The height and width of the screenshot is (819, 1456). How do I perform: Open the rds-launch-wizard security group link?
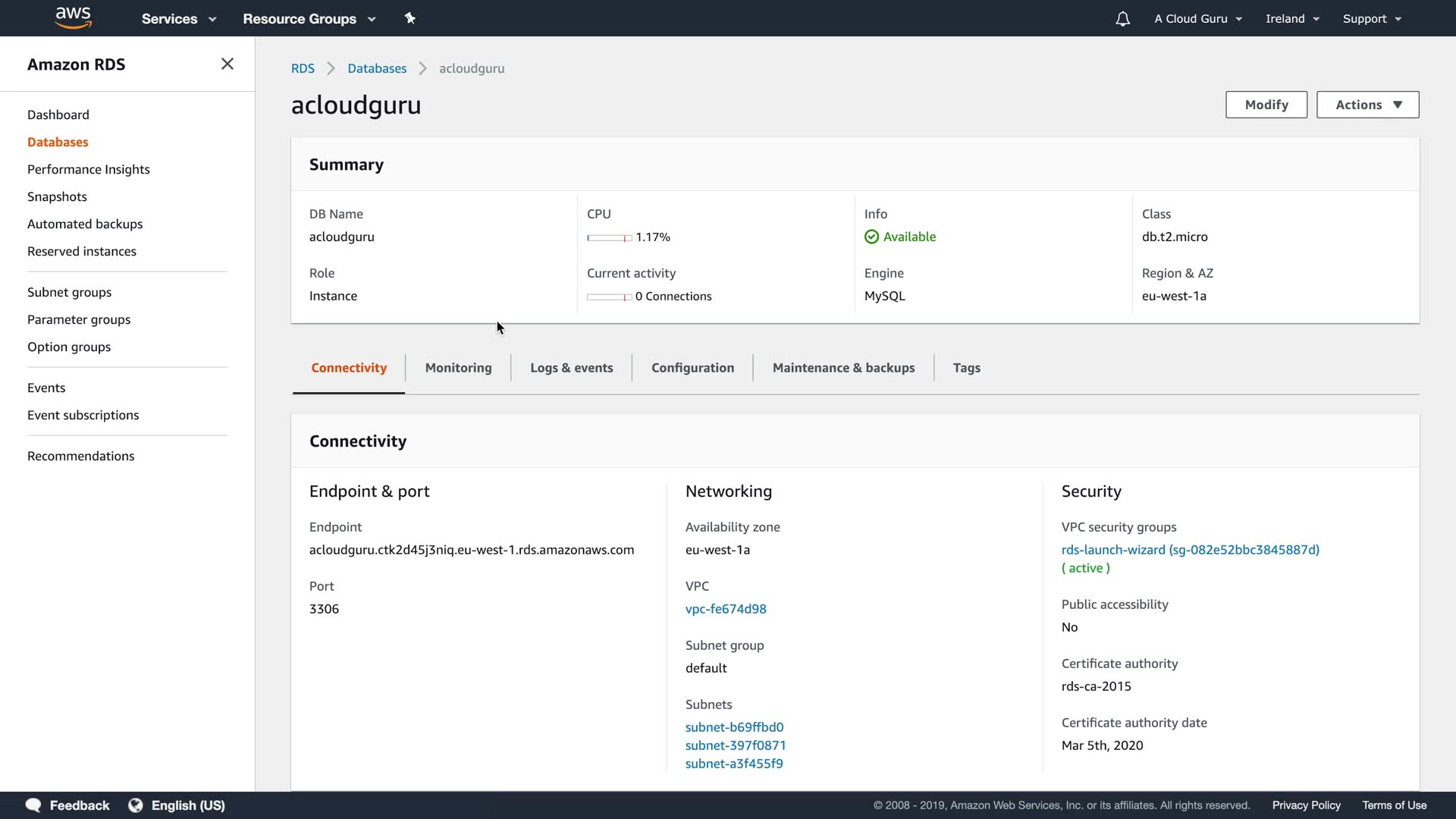click(1190, 550)
